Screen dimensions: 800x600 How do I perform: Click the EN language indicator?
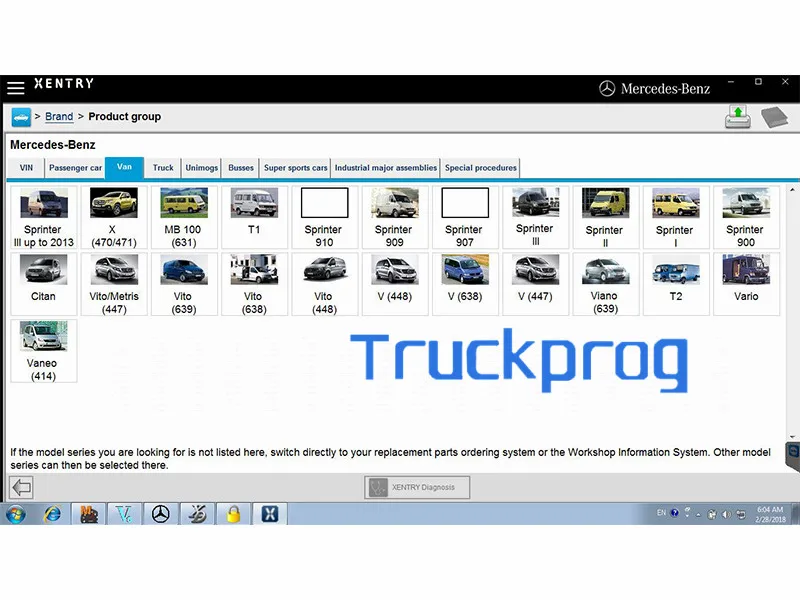pos(661,513)
